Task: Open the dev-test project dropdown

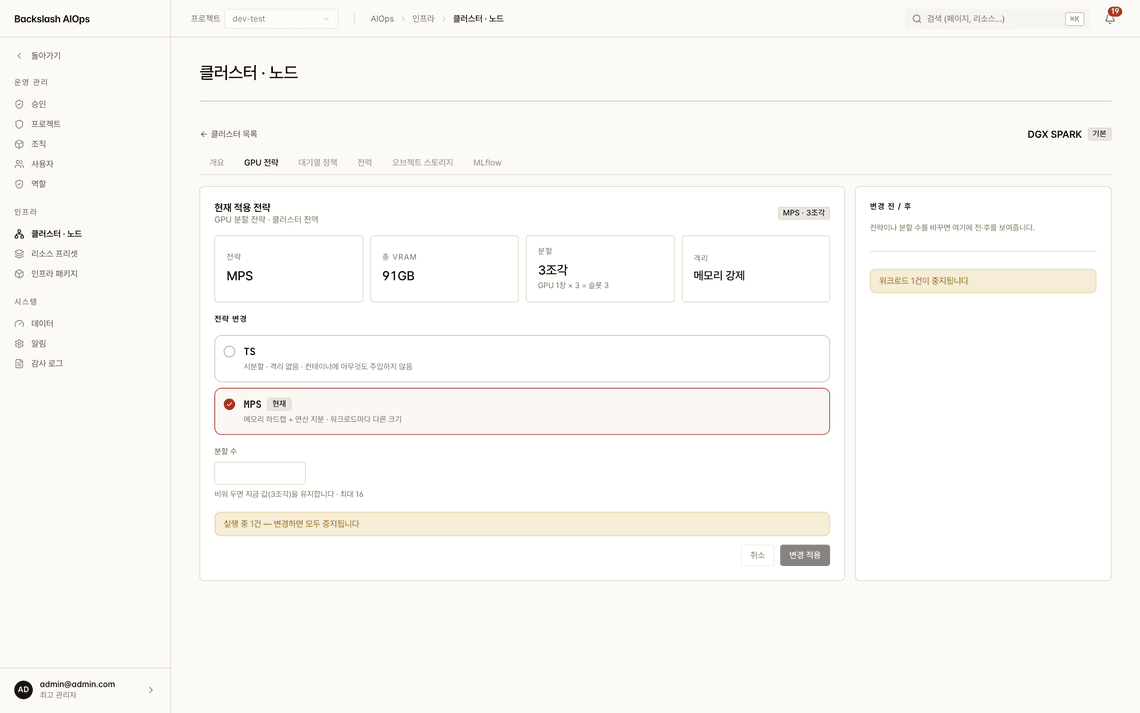Action: (281, 19)
